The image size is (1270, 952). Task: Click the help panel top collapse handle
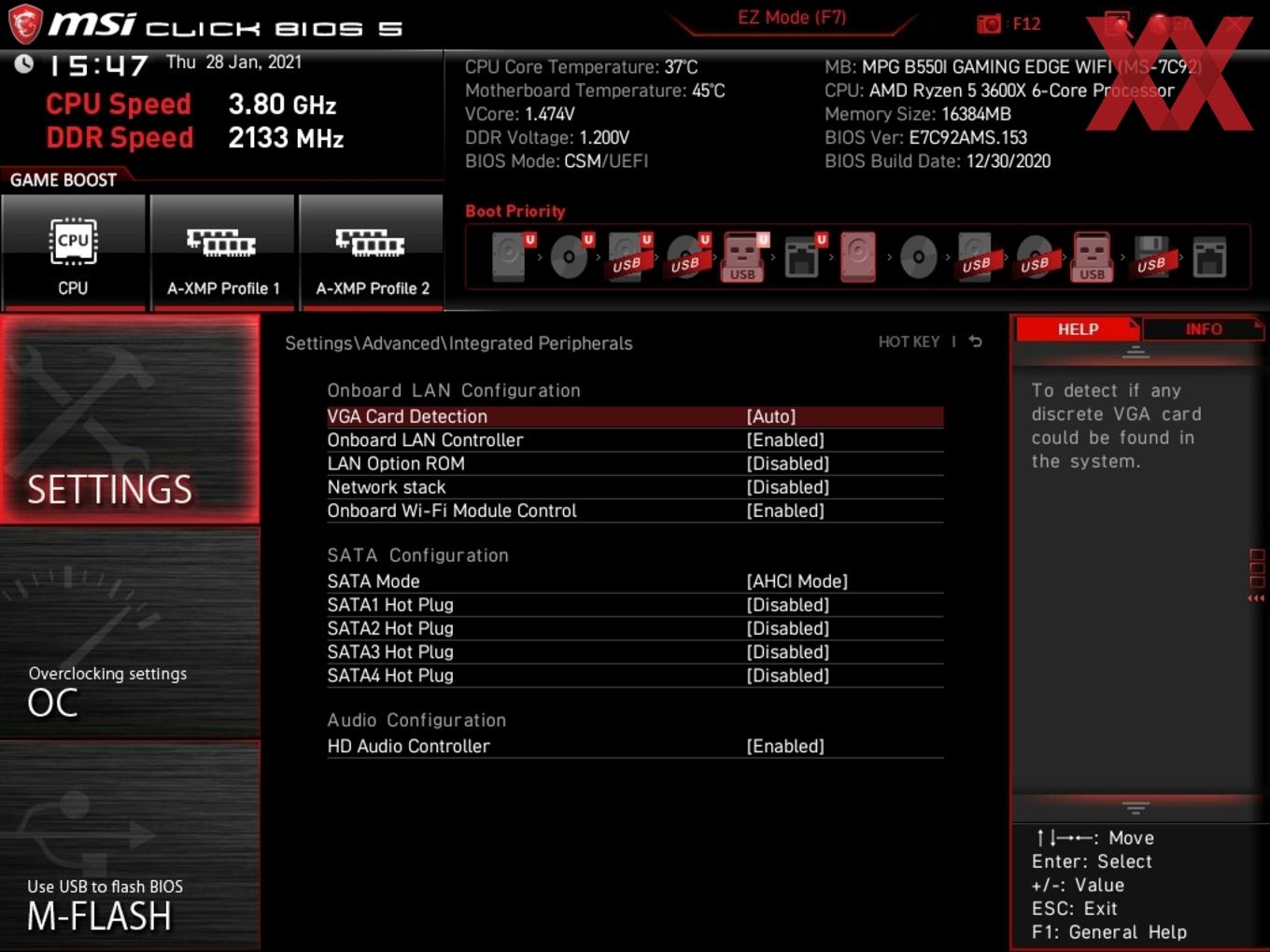pos(1136,353)
